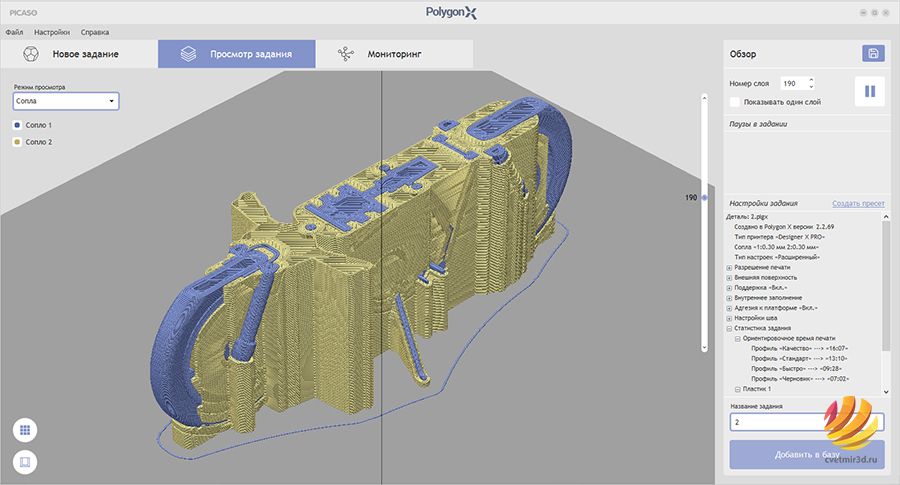The width and height of the screenshot is (900, 485).
Task: Click the grid view round icon
Action: click(25, 430)
